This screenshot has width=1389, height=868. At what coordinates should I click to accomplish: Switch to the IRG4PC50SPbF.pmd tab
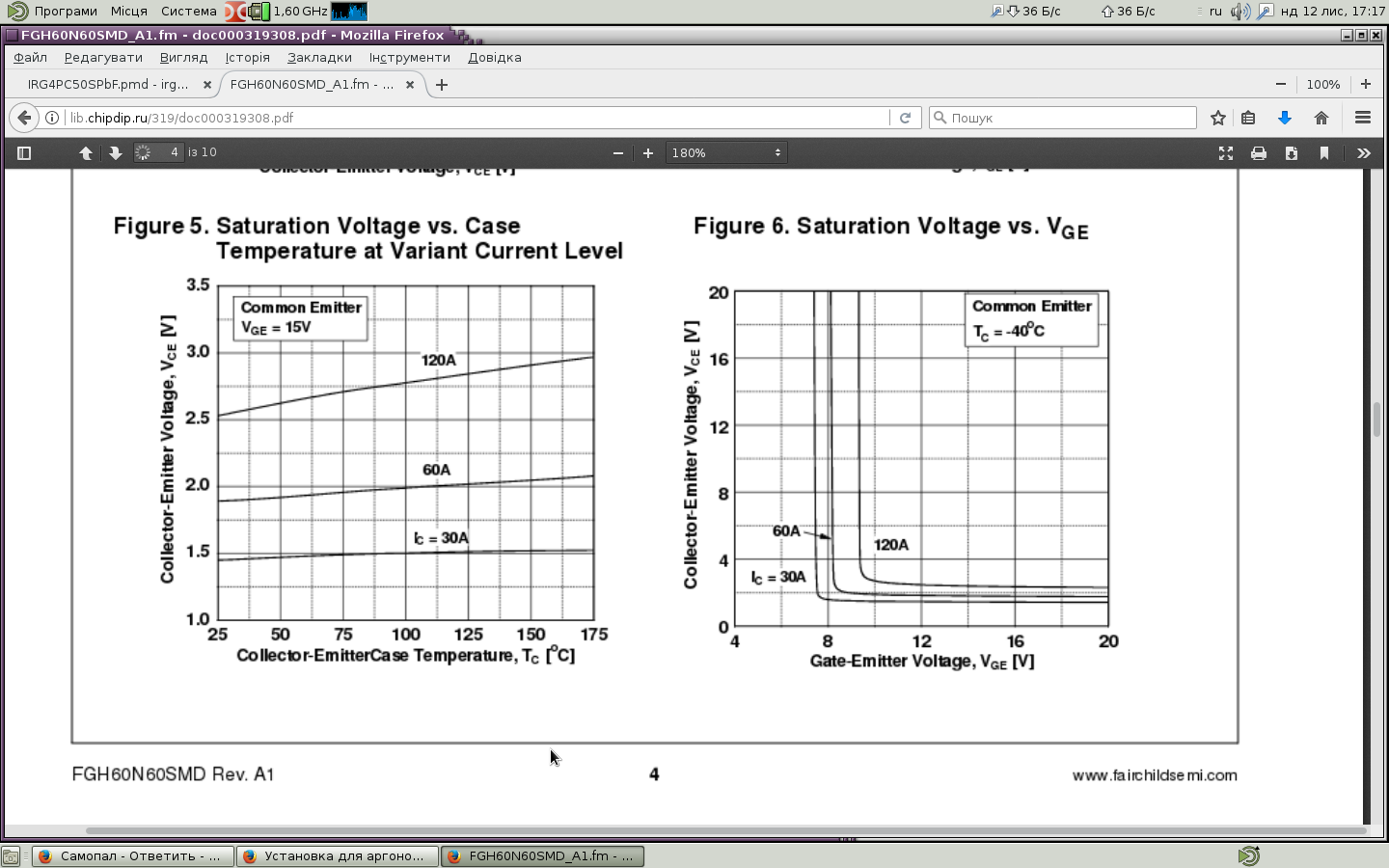tap(108, 85)
